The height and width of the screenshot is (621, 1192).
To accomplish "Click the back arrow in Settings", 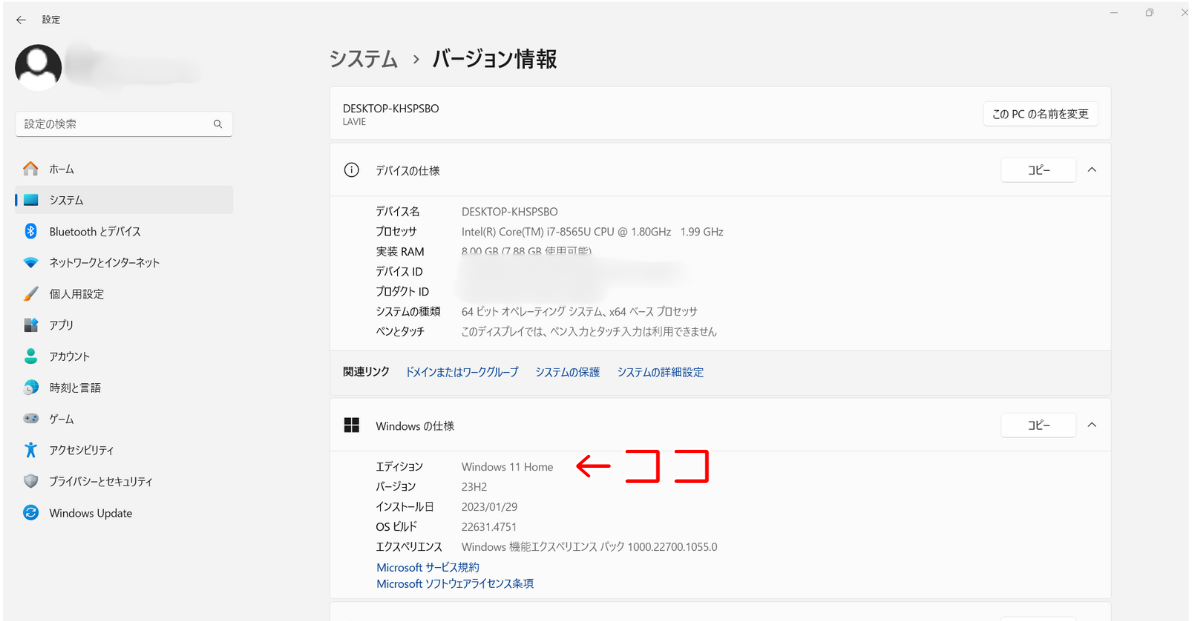I will [21, 20].
